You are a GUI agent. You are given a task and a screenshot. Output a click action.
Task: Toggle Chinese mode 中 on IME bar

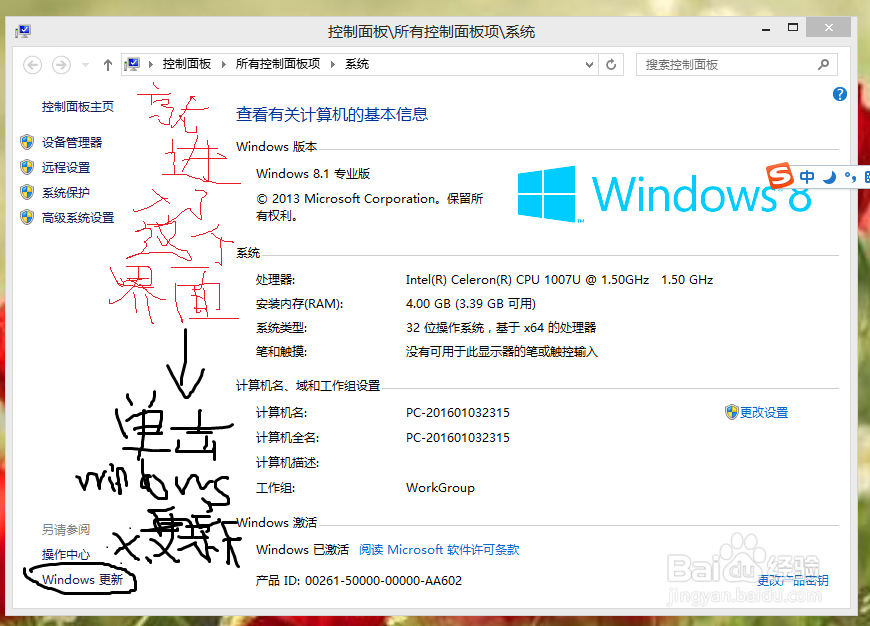807,177
